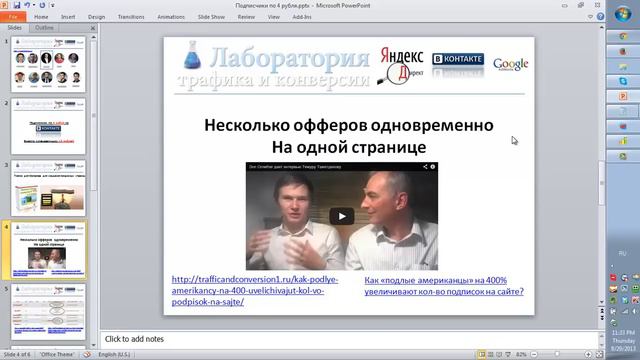
Task: Select slide 5 thumbnail
Action: click(x=48, y=312)
